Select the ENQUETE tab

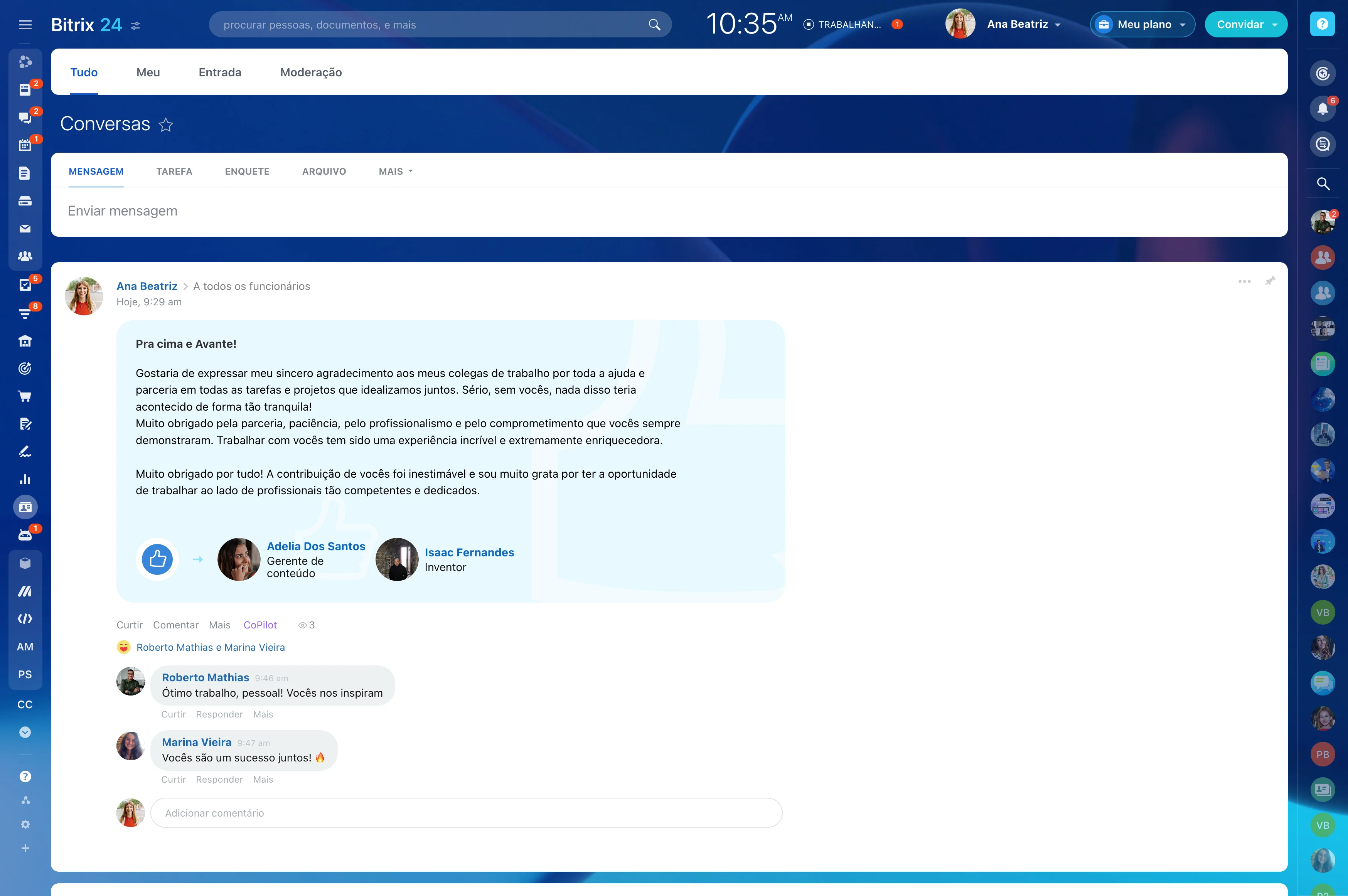(x=247, y=172)
